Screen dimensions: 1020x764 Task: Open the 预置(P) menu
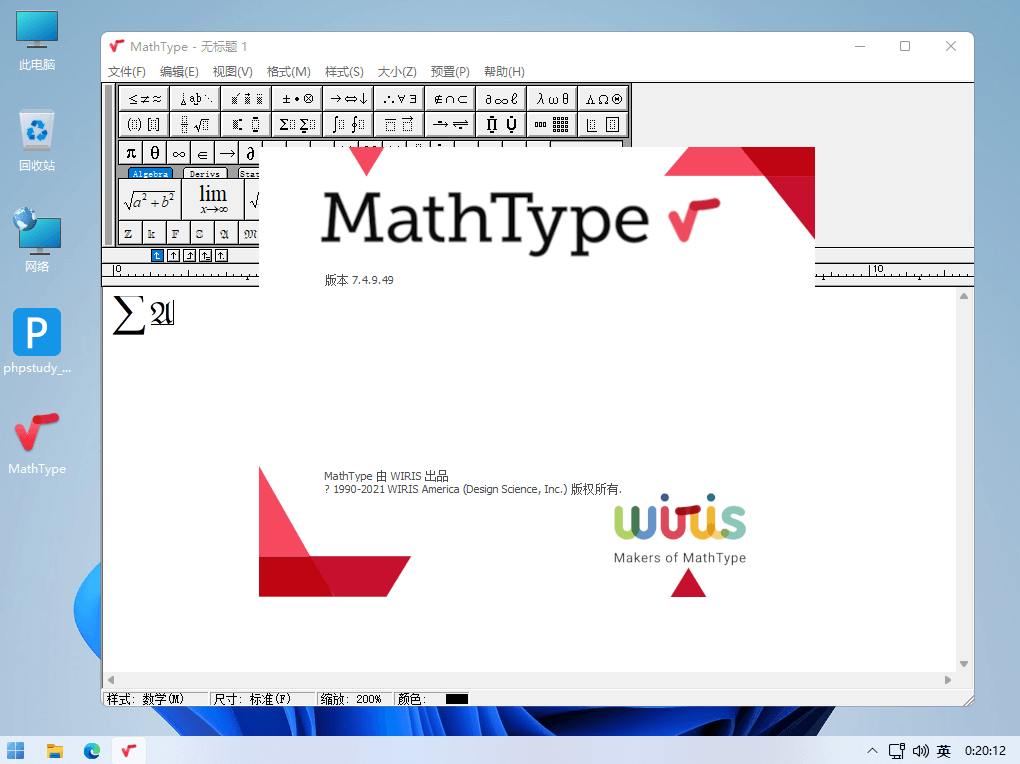tap(450, 72)
